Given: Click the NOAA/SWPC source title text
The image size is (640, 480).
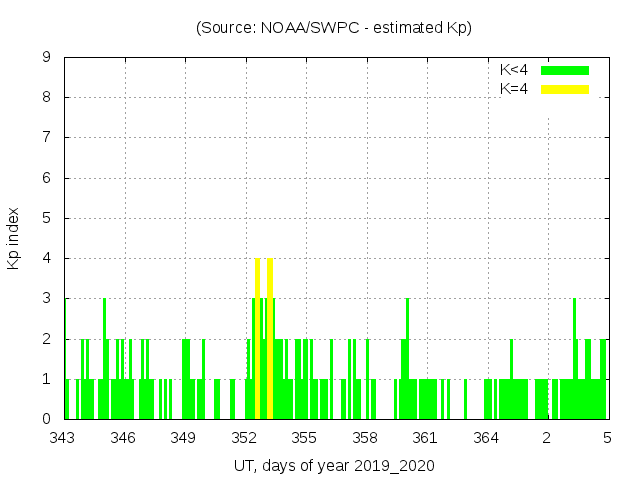Looking at the screenshot, I should point(334,28).
